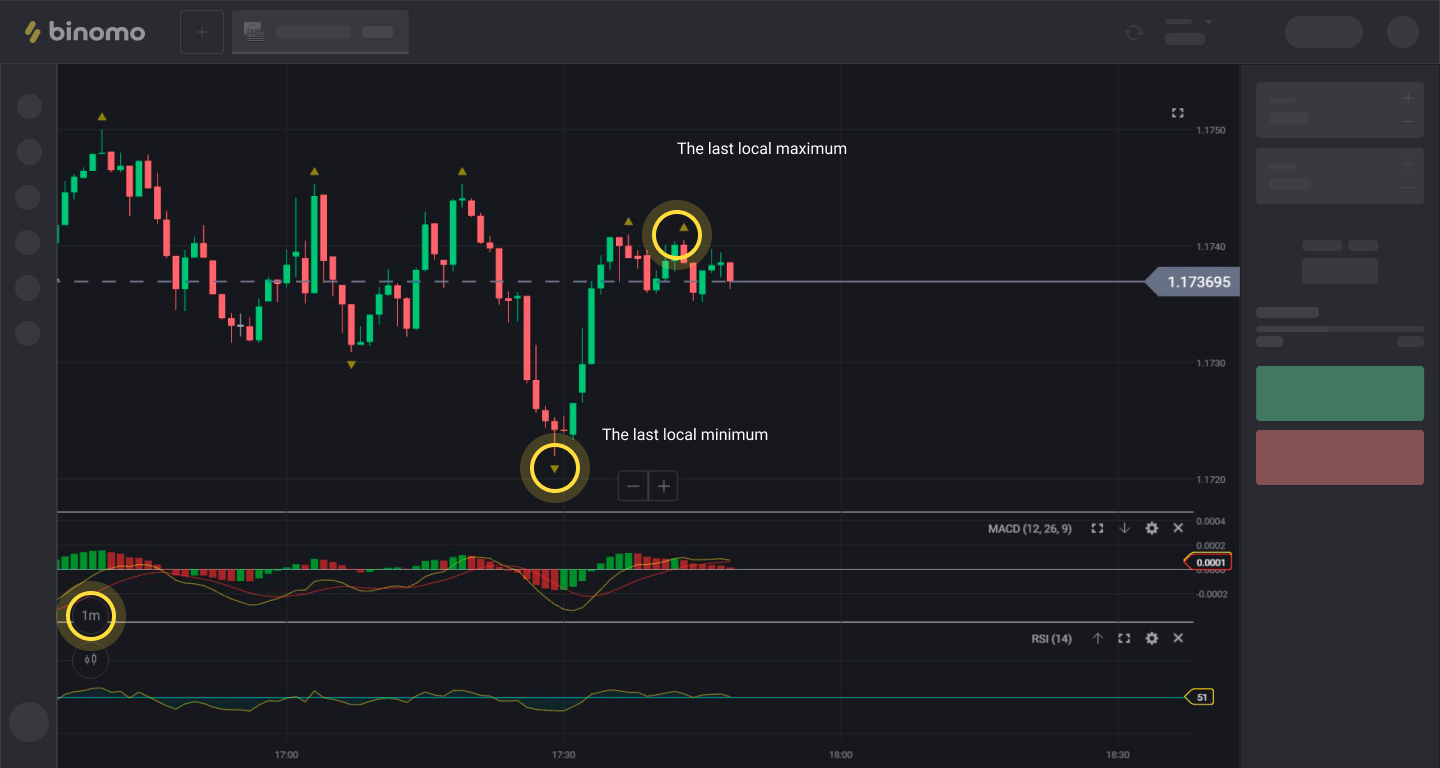Screen dimensions: 1440x768
Task: Expand the MACD panel to fullscreen
Action: coord(1097,528)
